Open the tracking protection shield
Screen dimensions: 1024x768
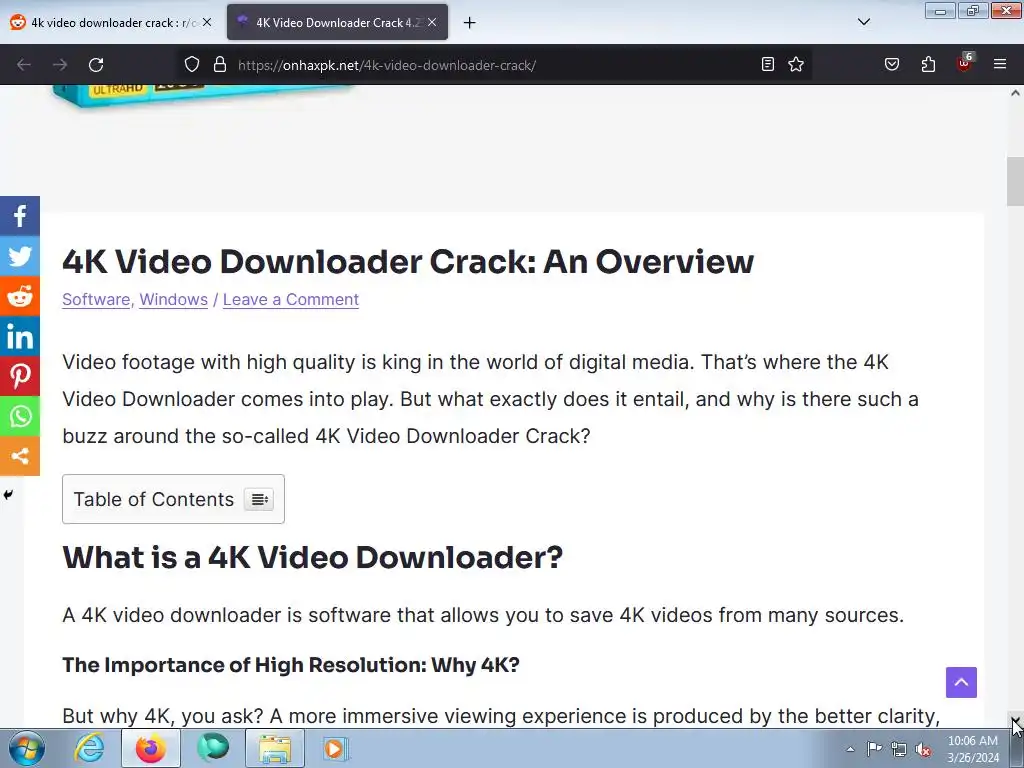(191, 65)
